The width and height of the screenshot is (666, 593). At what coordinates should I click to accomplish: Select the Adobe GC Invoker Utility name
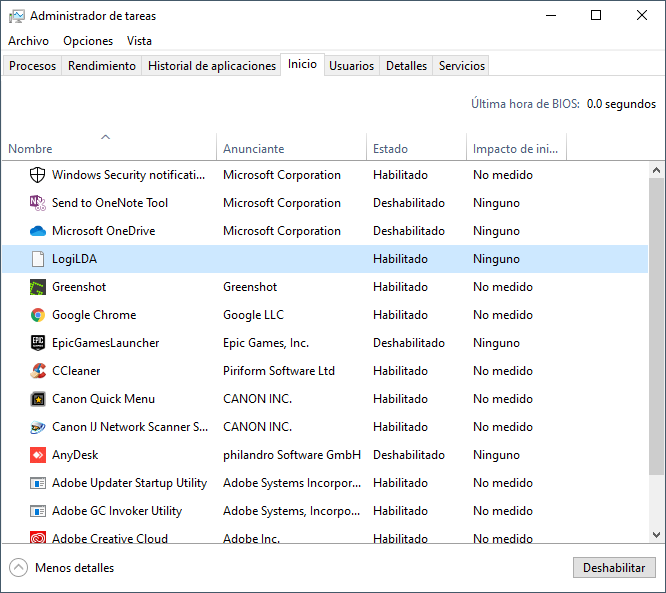click(117, 511)
